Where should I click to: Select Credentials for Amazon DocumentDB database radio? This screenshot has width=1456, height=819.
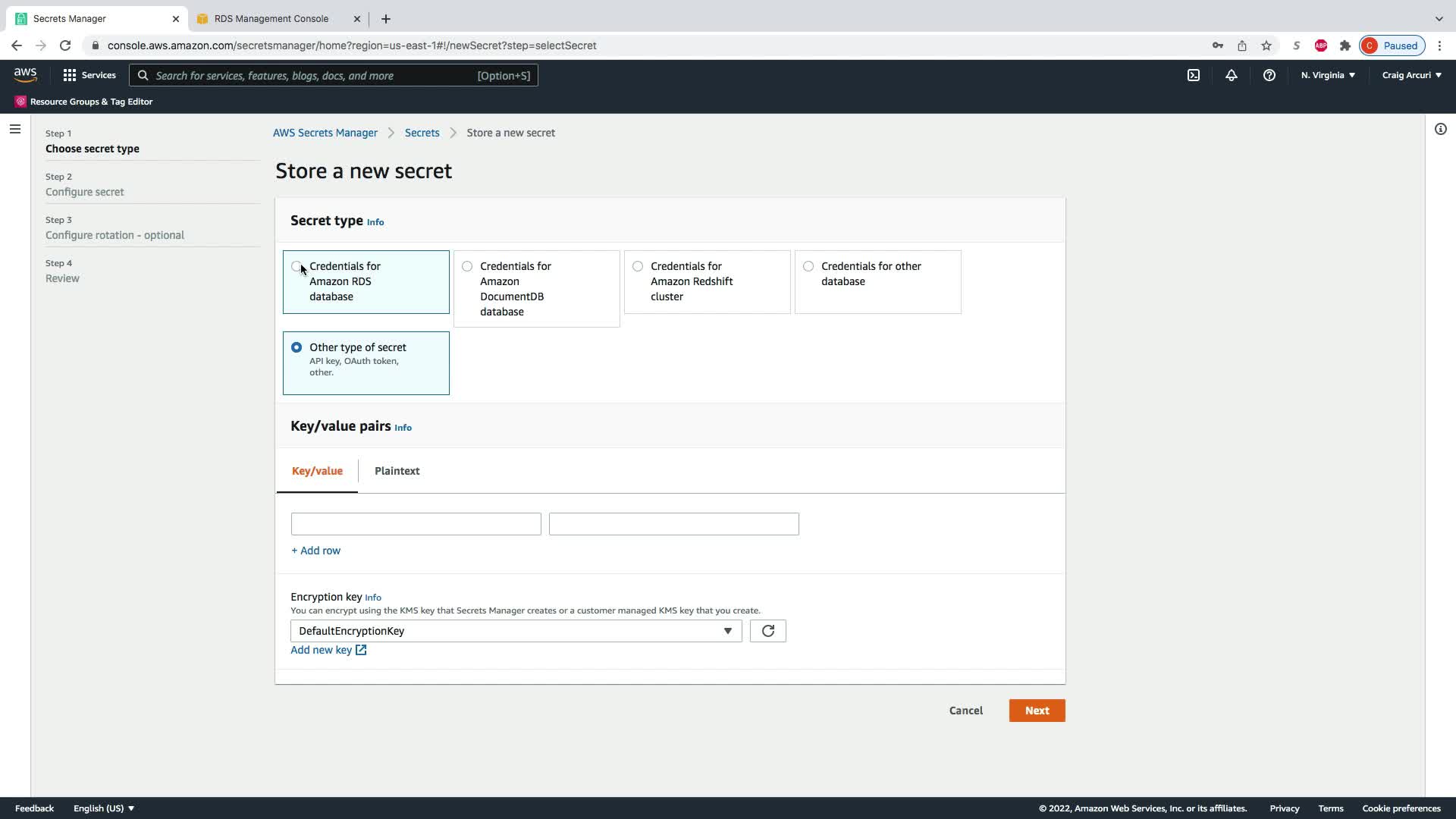point(467,266)
